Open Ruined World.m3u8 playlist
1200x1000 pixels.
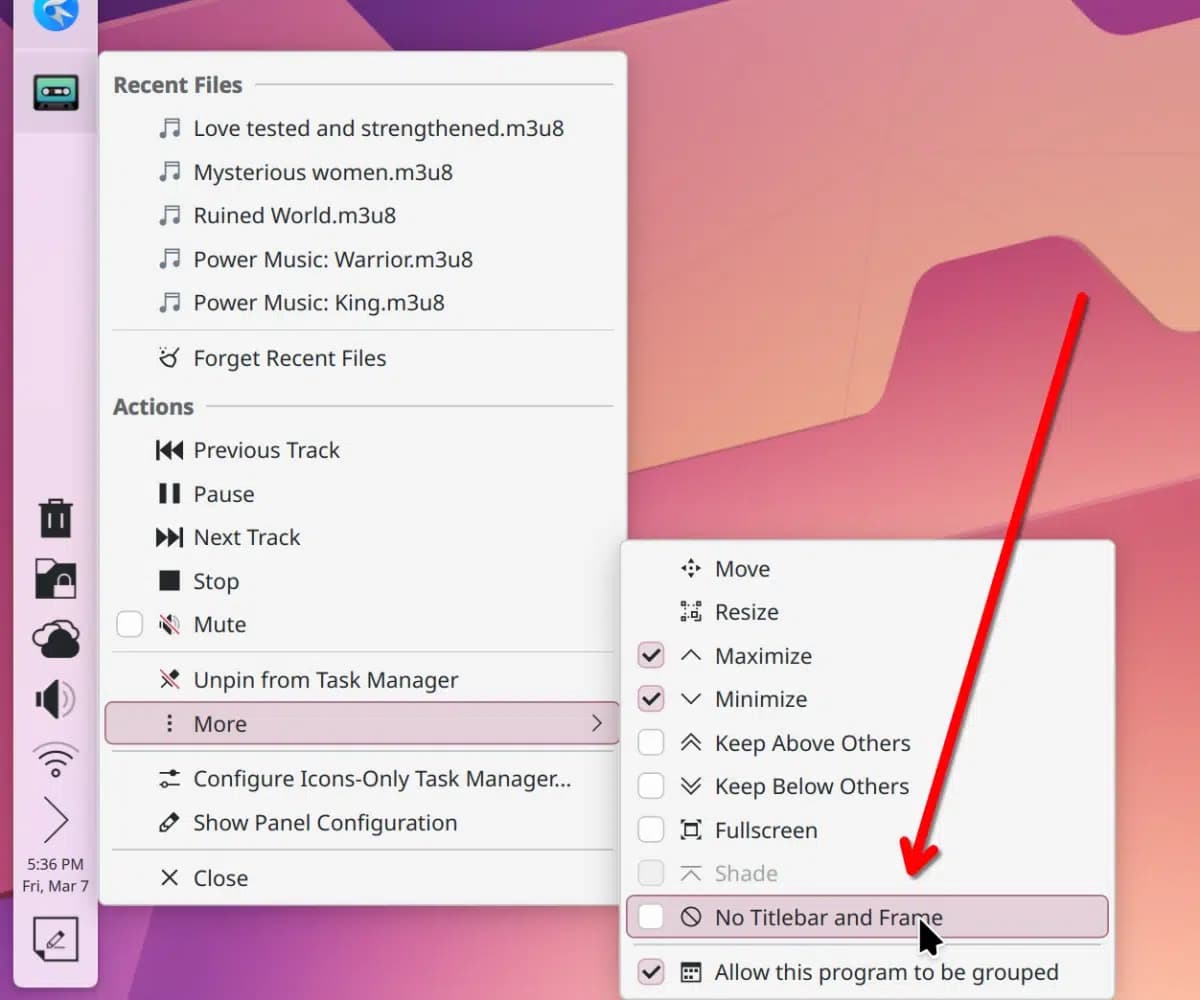coord(362,216)
